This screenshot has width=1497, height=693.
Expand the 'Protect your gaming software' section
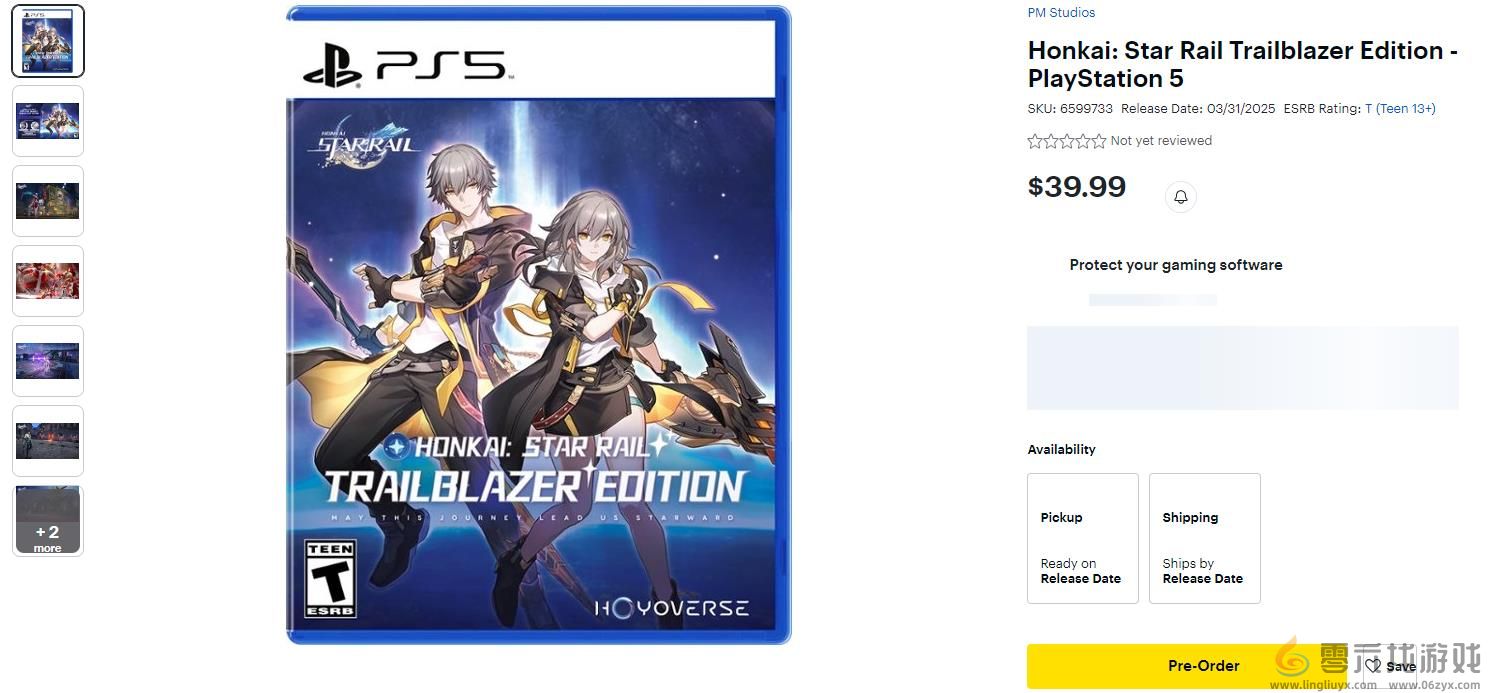pyautogui.click(x=1175, y=264)
